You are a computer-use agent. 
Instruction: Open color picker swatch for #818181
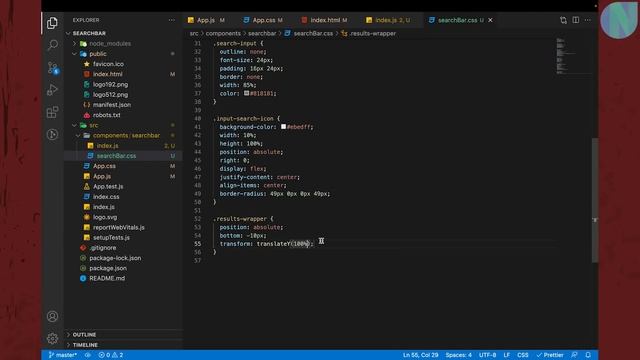[247, 93]
